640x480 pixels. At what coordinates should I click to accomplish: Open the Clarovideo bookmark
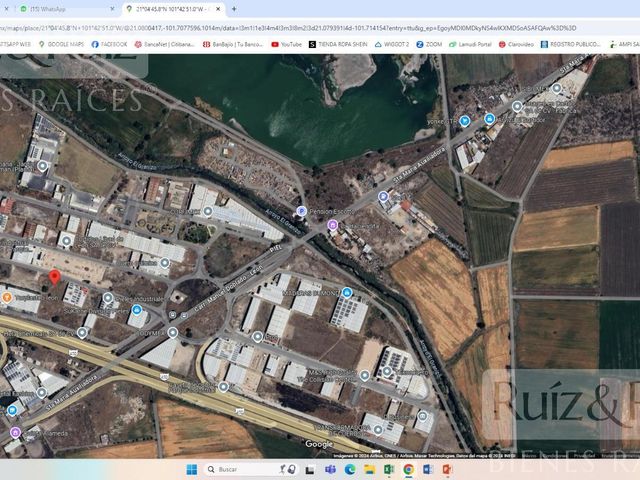pos(516,44)
